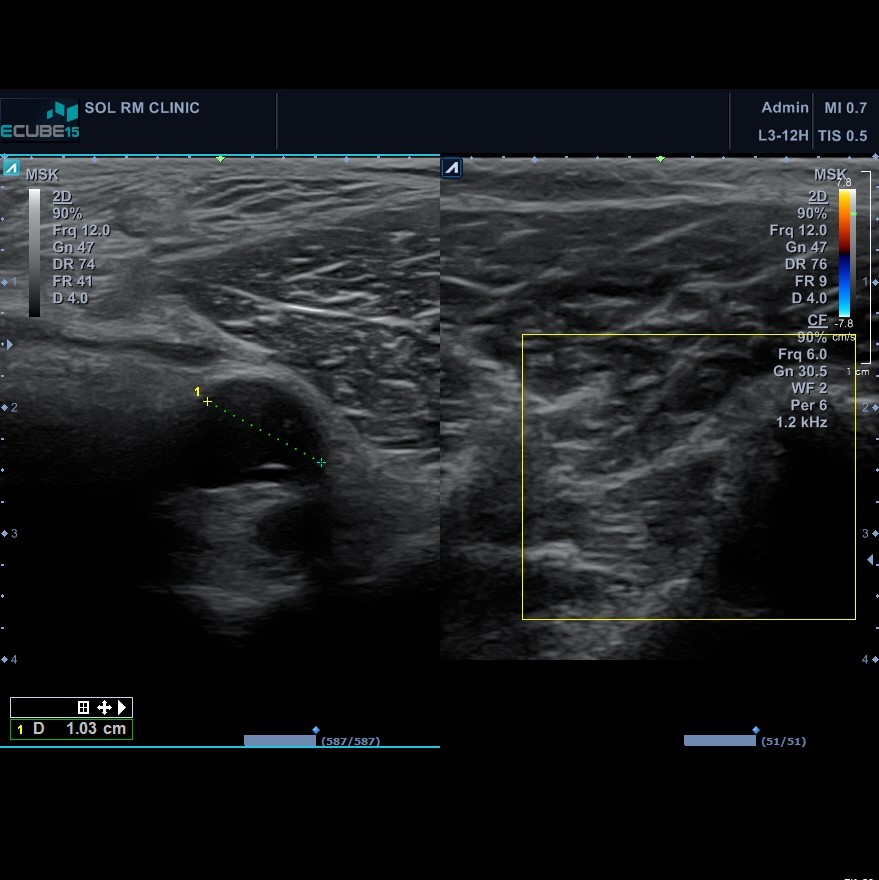Screen dimensions: 879x880
Task: Click the Gn 30.5 color gain value
Action: click(x=800, y=371)
